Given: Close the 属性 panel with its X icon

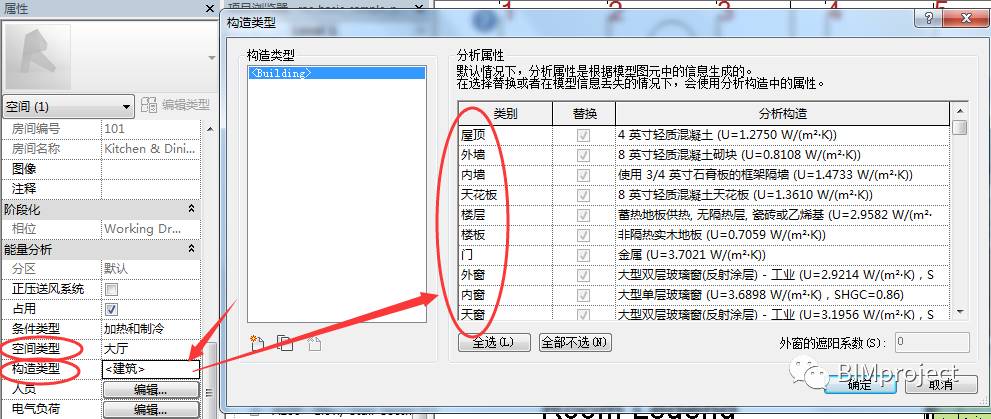Looking at the screenshot, I should (x=210, y=8).
